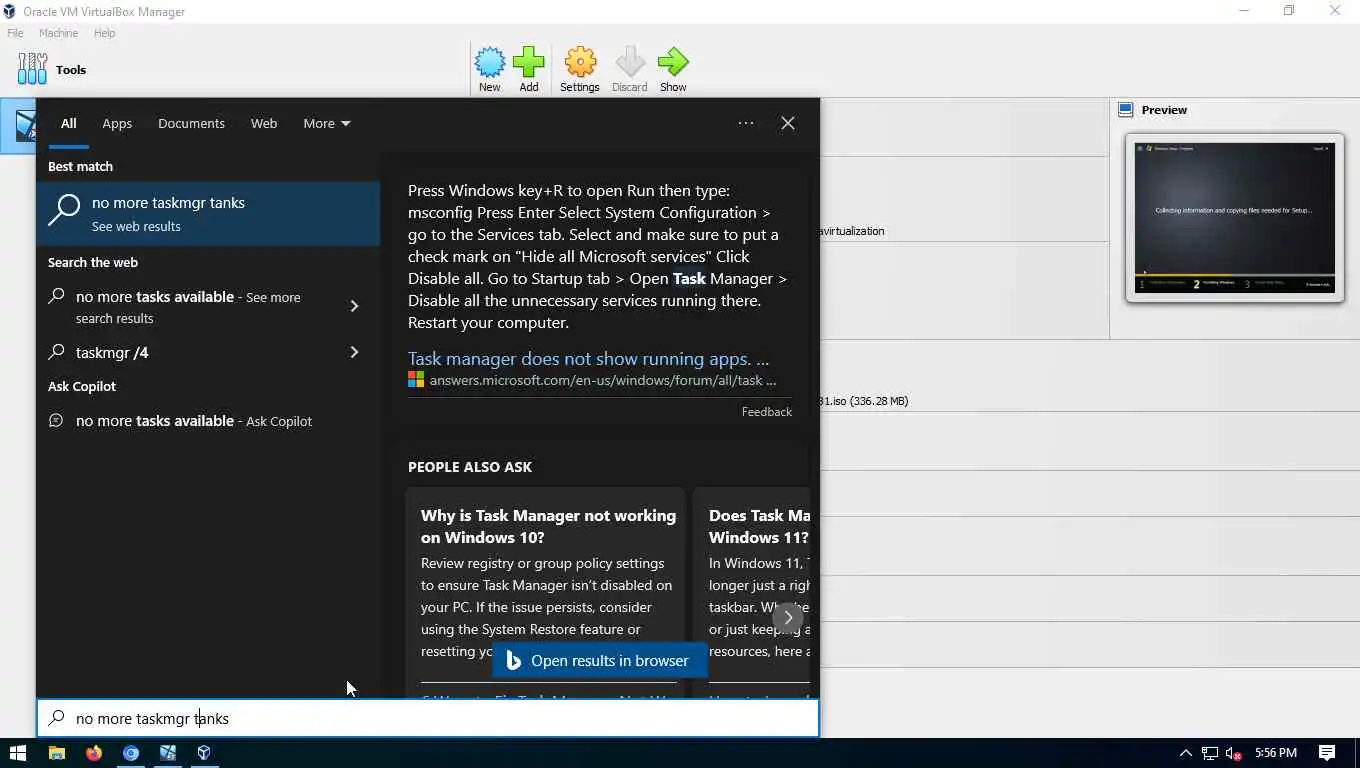Click the Preview section header
The image size is (1360, 768).
pyautogui.click(x=1164, y=110)
